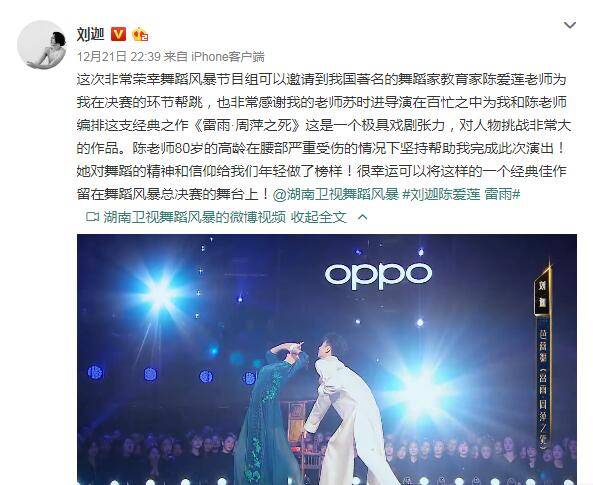This screenshot has width=593, height=485.
Task: Click the membership crown icon
Action: pos(140,35)
